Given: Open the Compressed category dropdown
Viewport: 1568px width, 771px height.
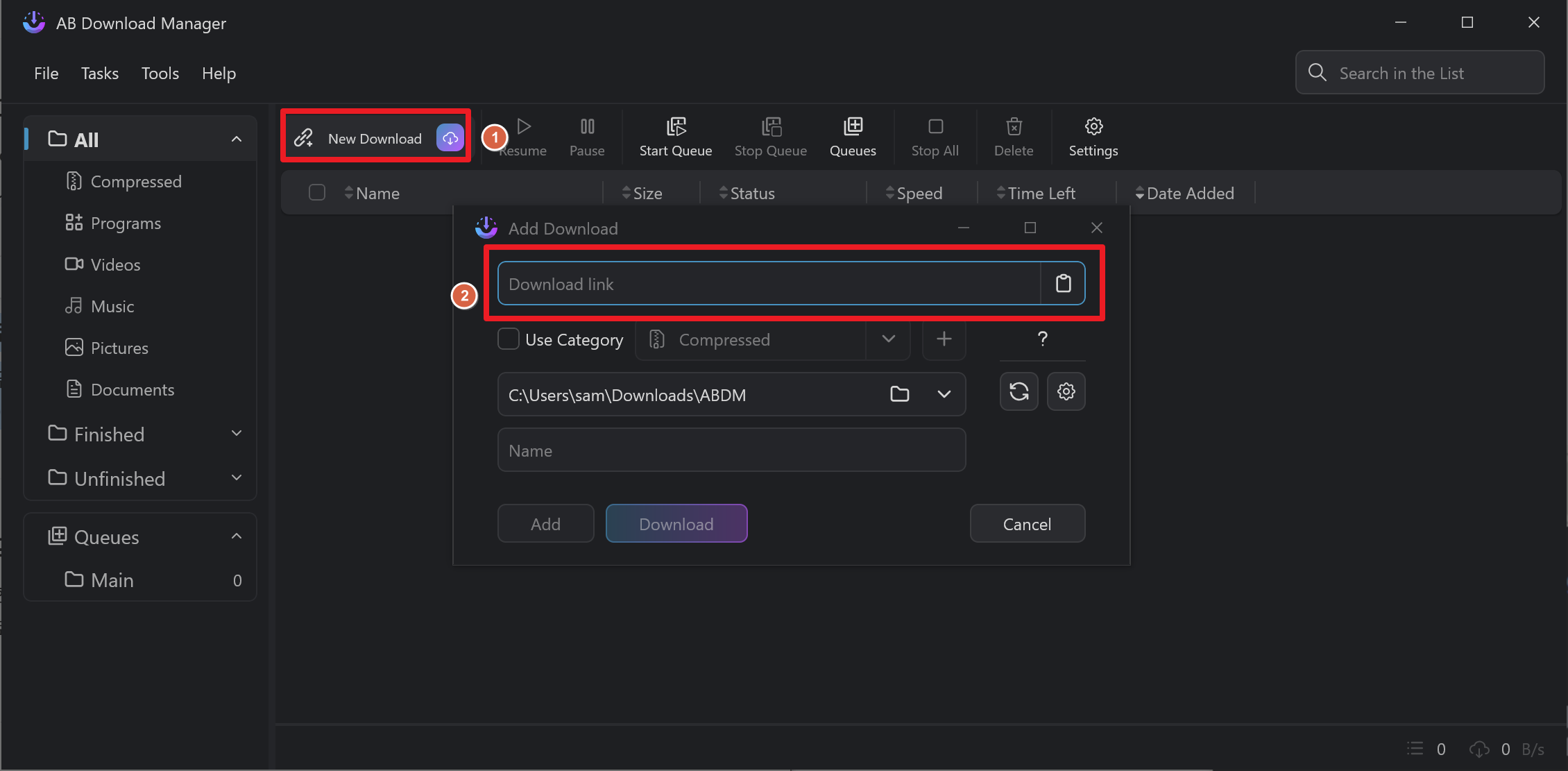Looking at the screenshot, I should (x=888, y=339).
